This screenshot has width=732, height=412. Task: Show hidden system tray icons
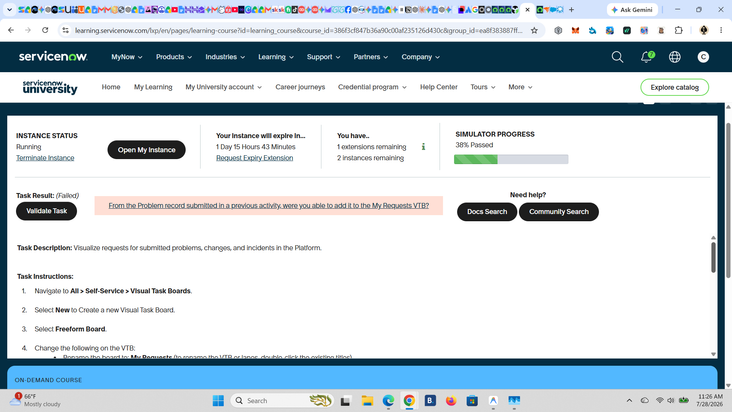629,400
